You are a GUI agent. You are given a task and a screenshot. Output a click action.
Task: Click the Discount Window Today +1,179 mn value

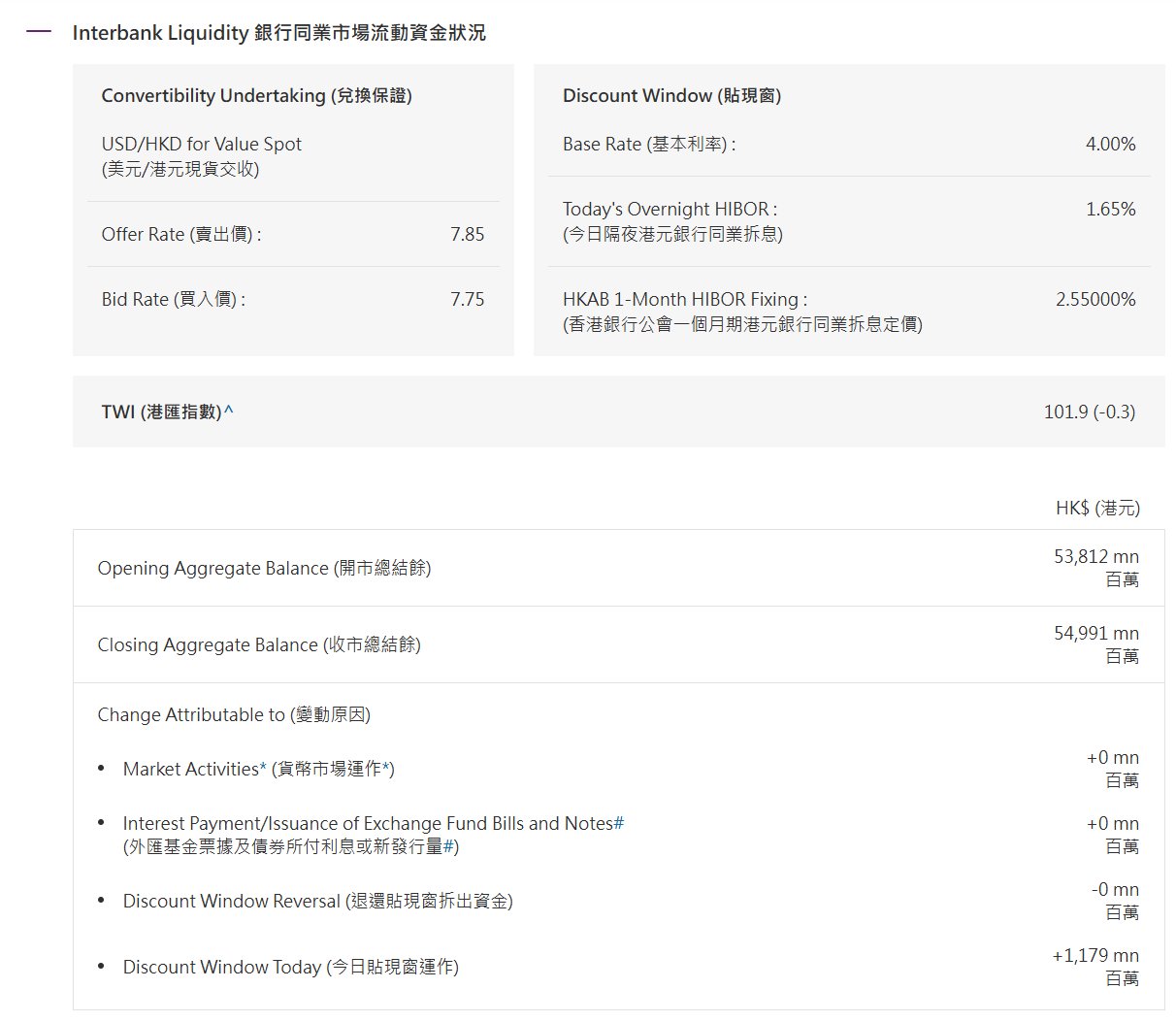click(1094, 954)
